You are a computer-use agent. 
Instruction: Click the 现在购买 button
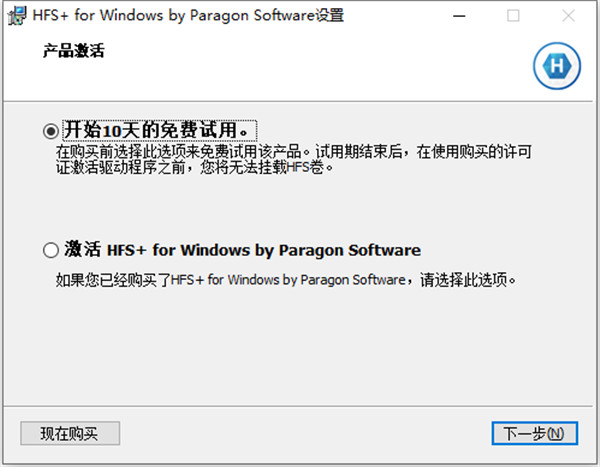[x=70, y=433]
